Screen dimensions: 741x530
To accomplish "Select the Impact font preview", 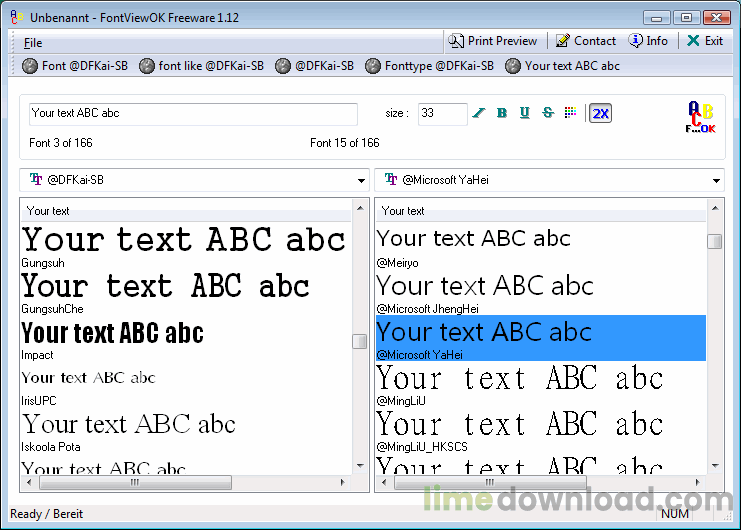I will (112, 332).
